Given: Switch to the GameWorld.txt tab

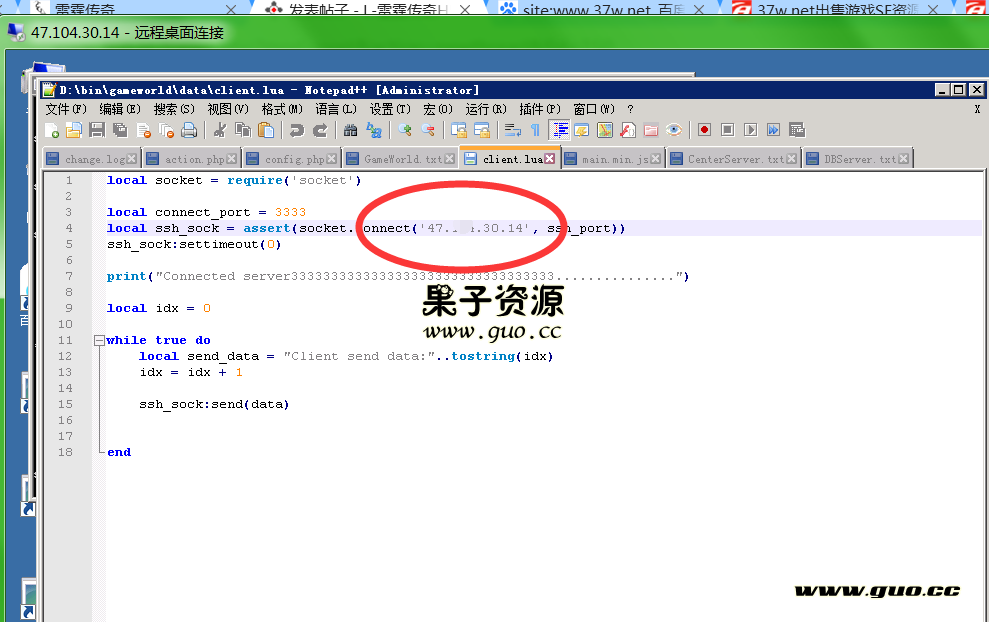Looking at the screenshot, I should coord(402,159).
